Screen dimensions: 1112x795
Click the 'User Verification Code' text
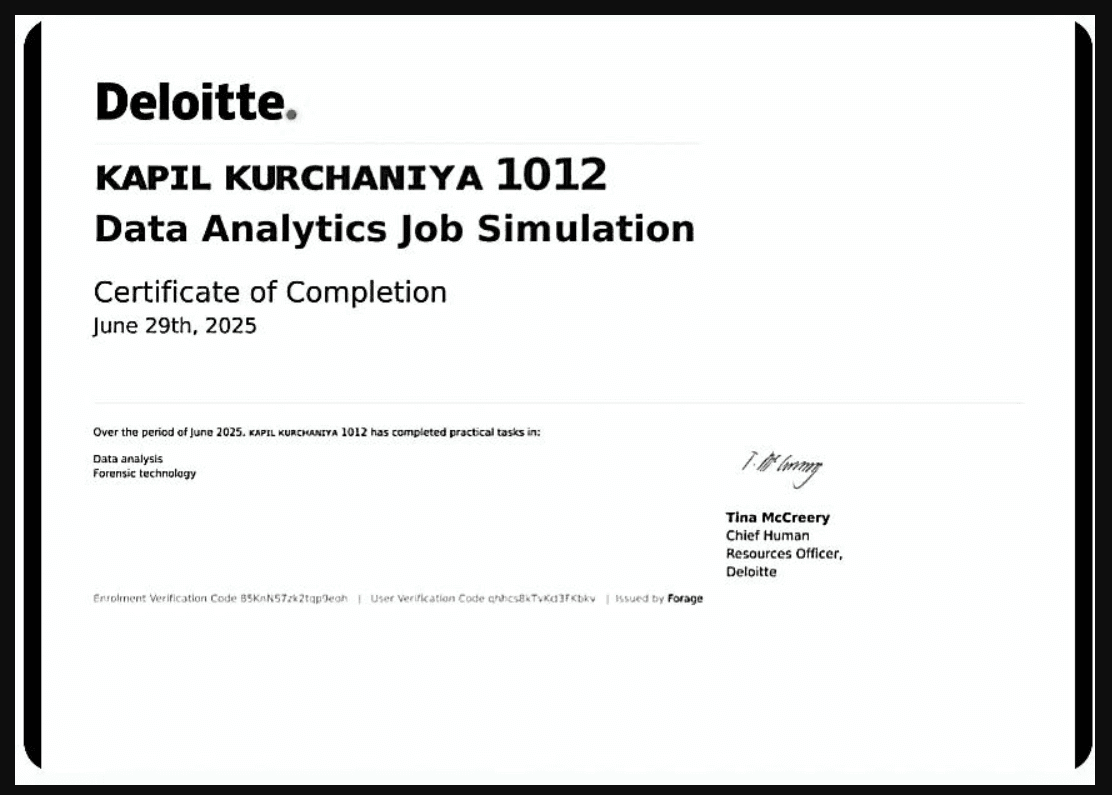(x=483, y=599)
